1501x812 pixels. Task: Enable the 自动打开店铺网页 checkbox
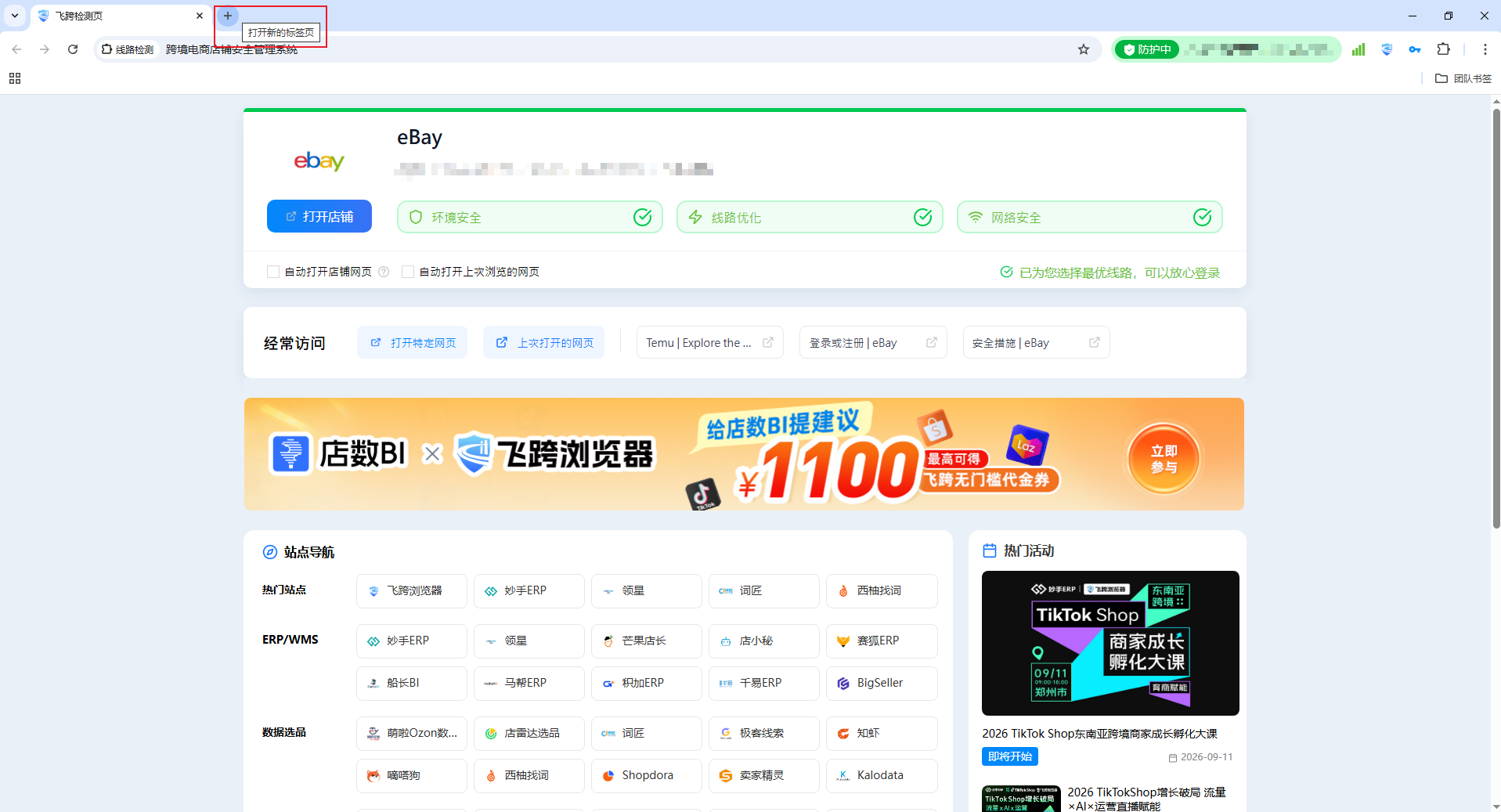tap(273, 272)
